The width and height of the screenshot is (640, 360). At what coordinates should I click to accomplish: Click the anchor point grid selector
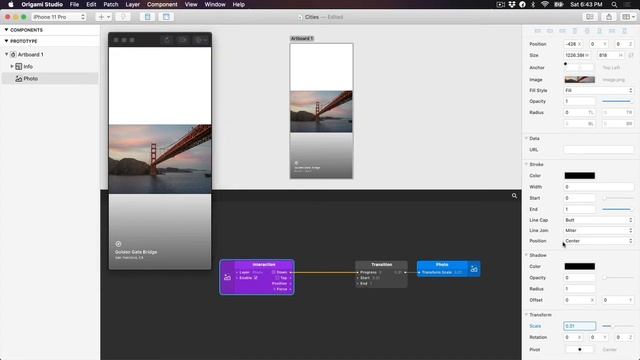pos(578,67)
